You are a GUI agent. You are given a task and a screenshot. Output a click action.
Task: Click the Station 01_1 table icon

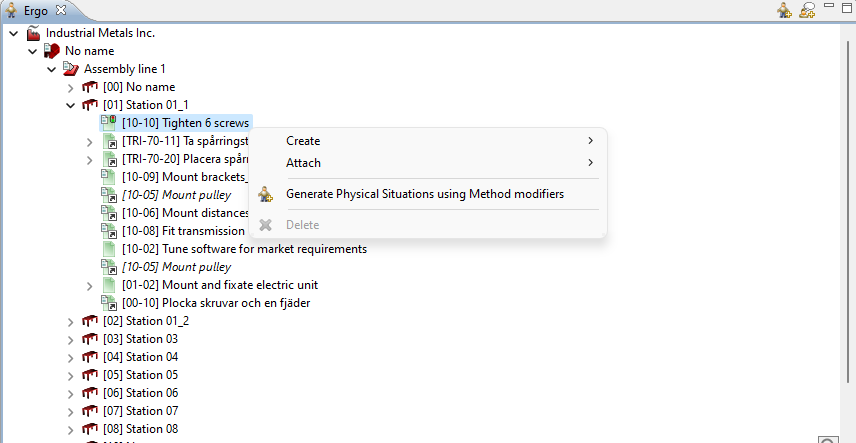click(x=90, y=105)
